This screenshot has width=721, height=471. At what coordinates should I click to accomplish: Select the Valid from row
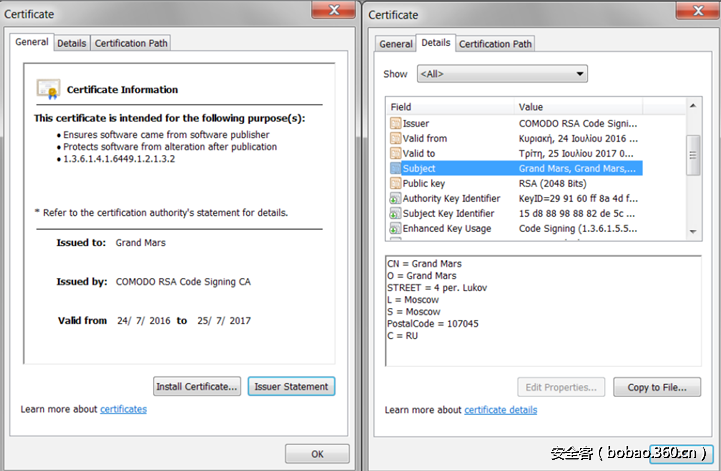point(516,138)
